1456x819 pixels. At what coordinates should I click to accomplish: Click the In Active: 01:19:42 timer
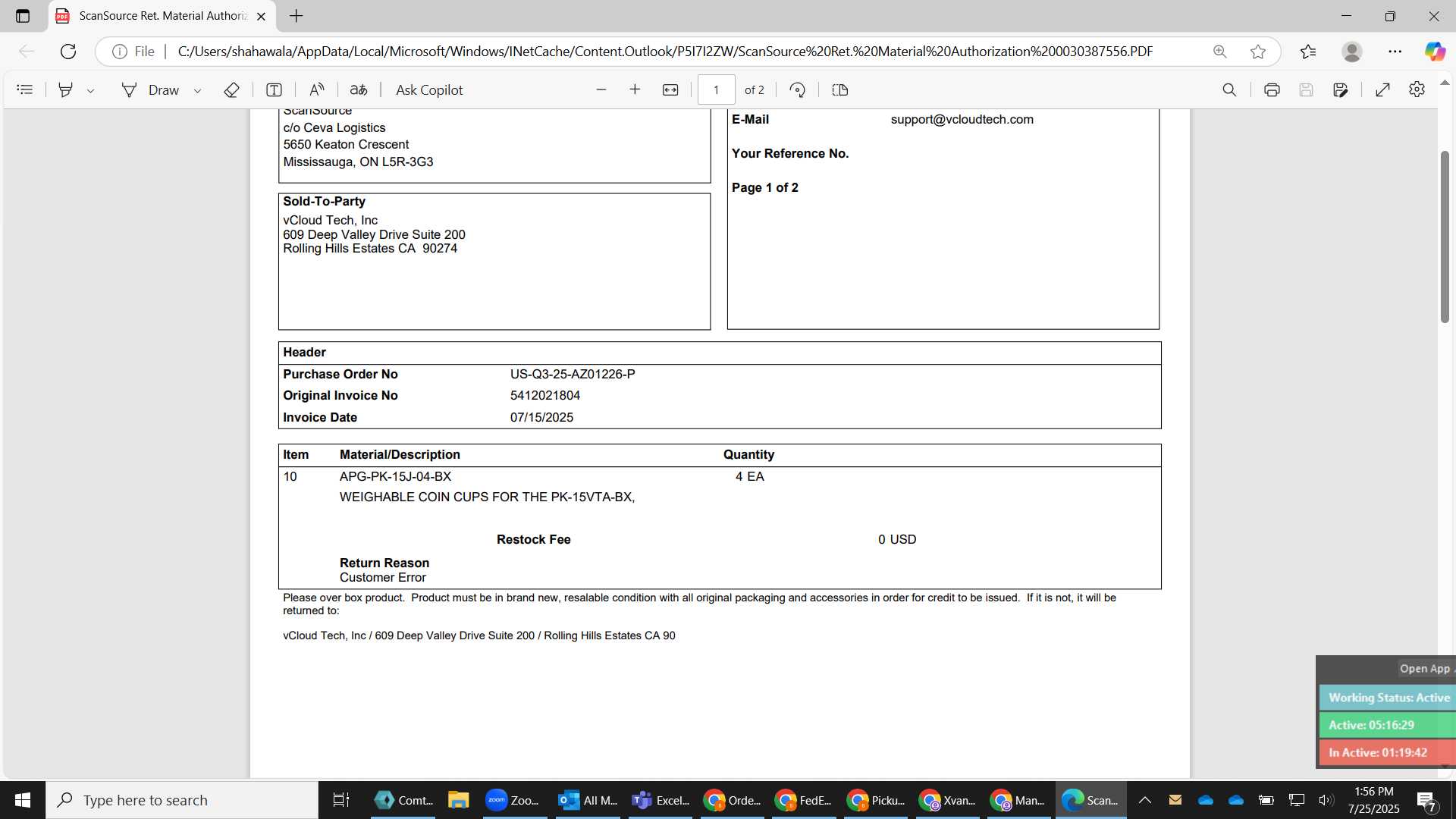(x=1388, y=752)
